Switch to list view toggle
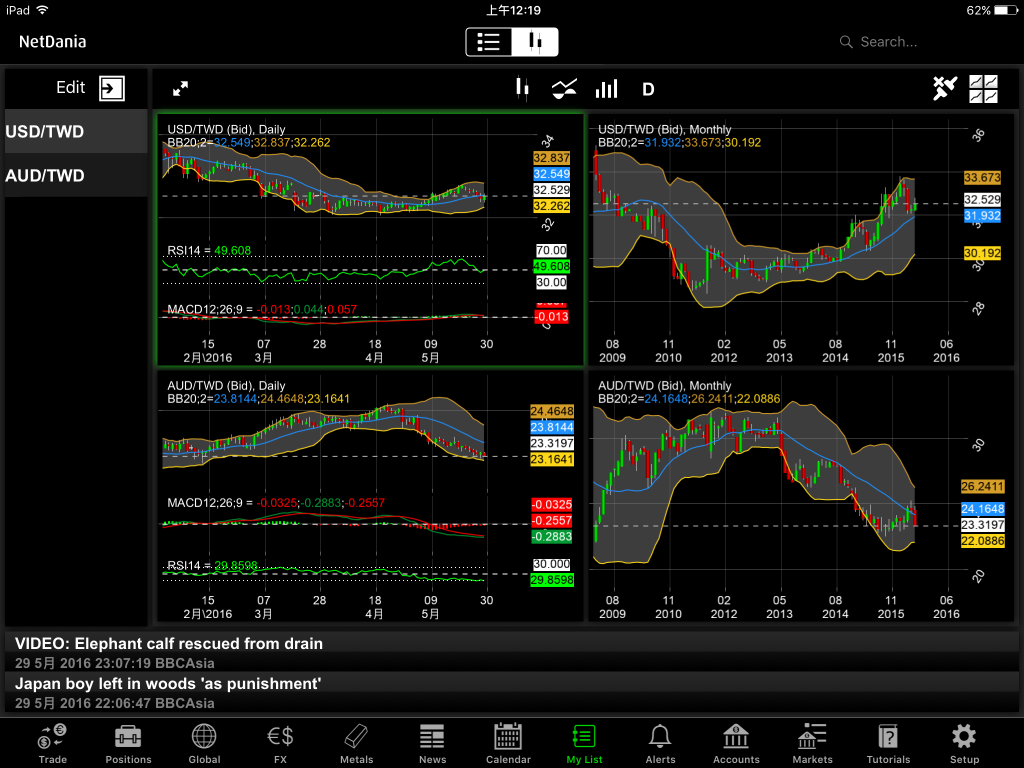Image resolution: width=1024 pixels, height=768 pixels. 489,42
